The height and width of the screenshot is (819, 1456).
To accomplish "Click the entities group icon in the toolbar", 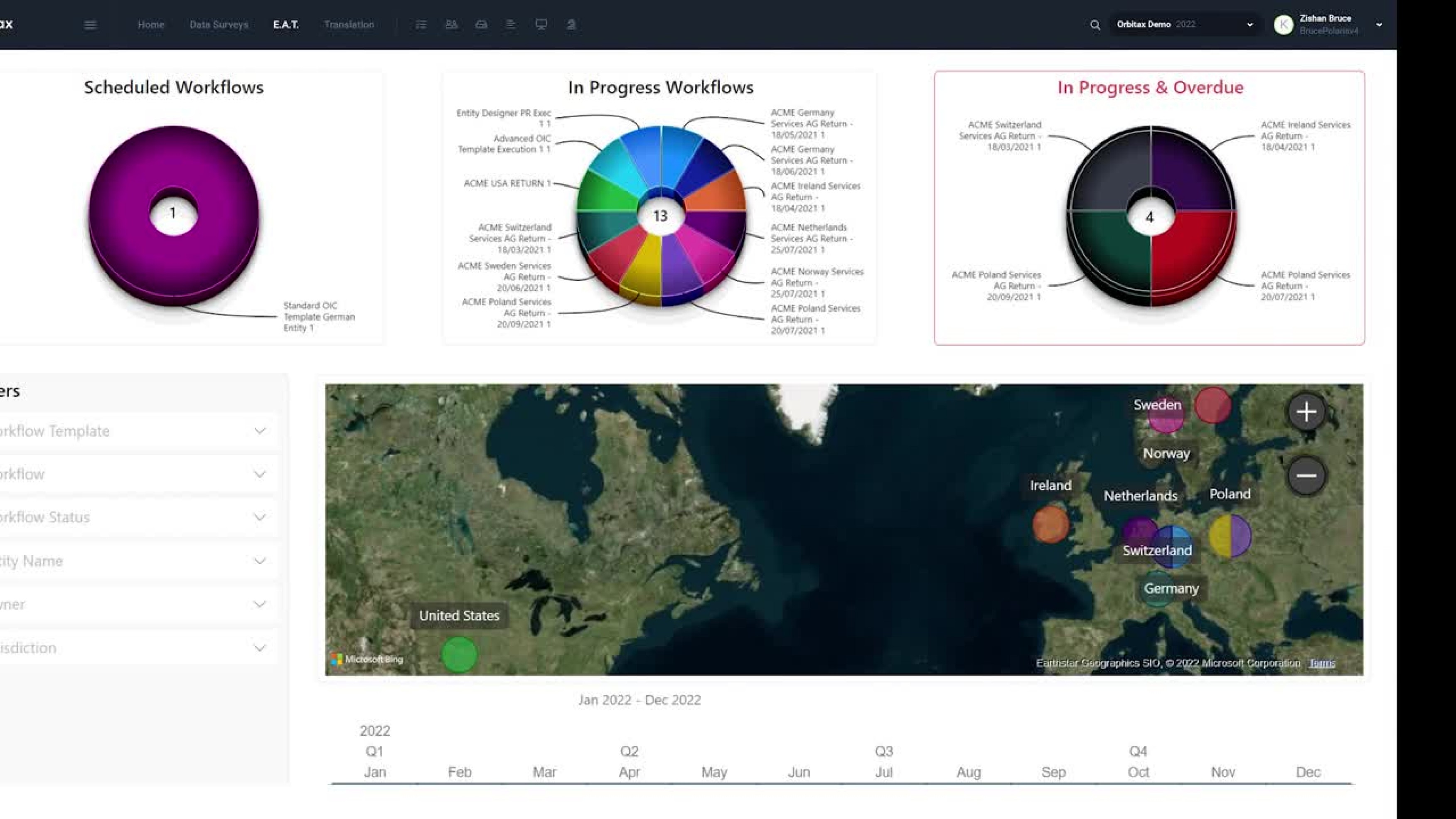I will coord(451,24).
